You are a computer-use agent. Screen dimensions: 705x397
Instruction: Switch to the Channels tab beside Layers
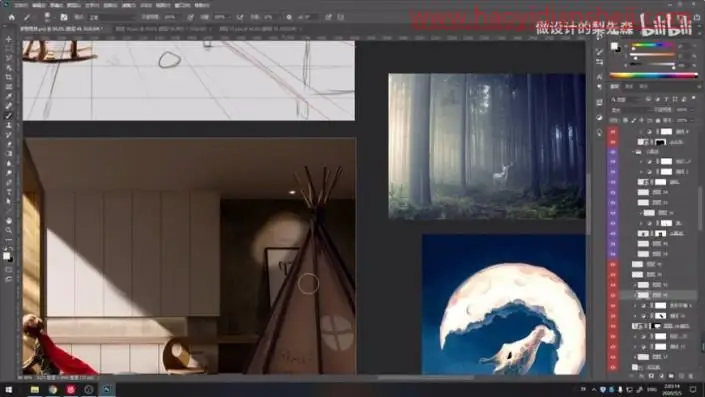(629, 86)
